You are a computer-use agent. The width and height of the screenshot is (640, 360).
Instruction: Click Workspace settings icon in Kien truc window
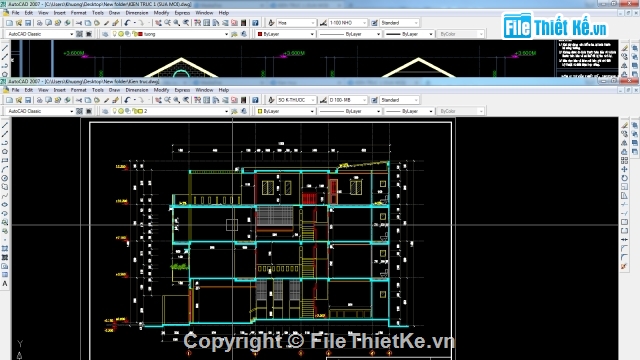click(x=80, y=111)
